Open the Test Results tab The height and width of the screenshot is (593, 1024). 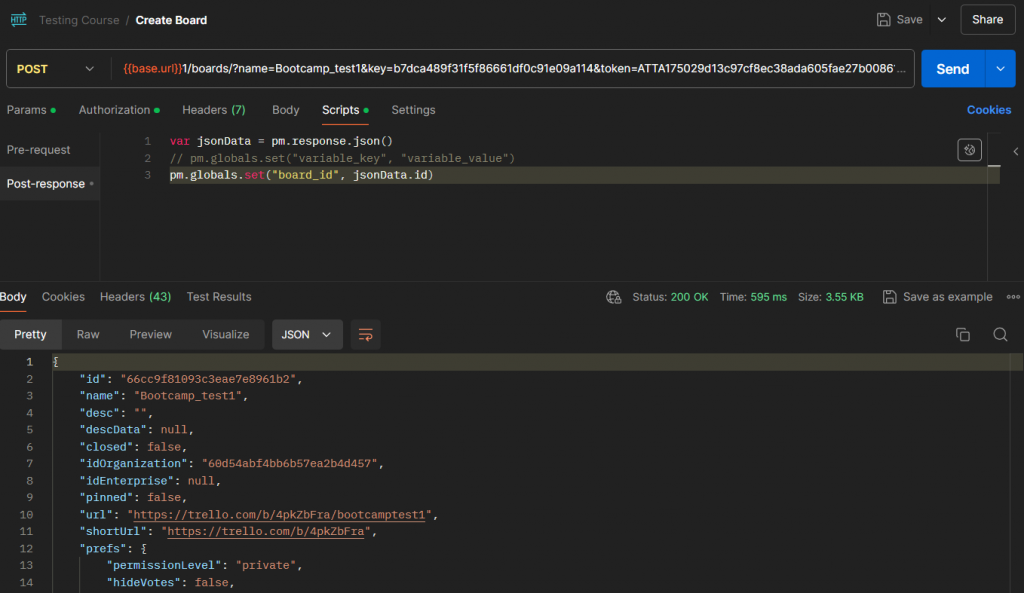pos(219,296)
